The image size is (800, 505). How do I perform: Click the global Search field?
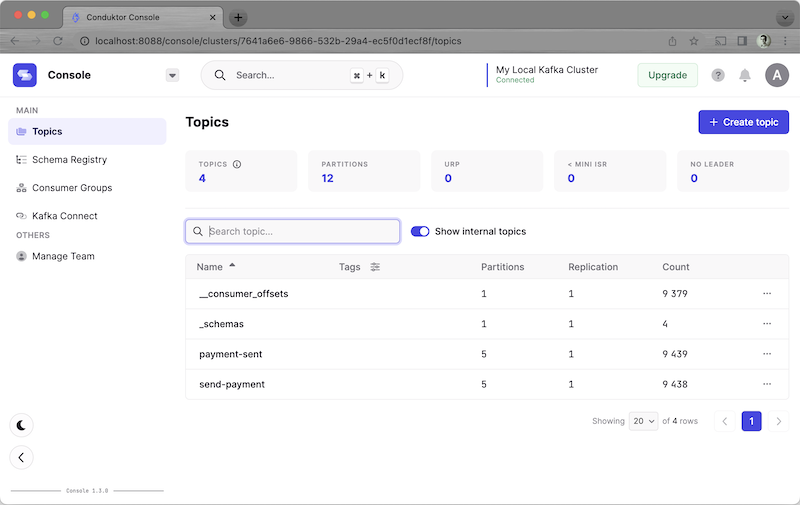tap(302, 75)
